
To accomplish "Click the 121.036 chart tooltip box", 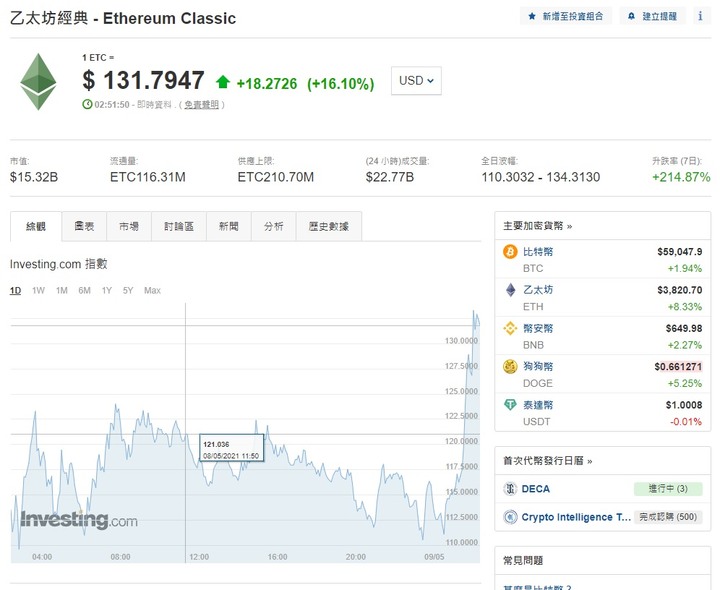I will [x=231, y=448].
